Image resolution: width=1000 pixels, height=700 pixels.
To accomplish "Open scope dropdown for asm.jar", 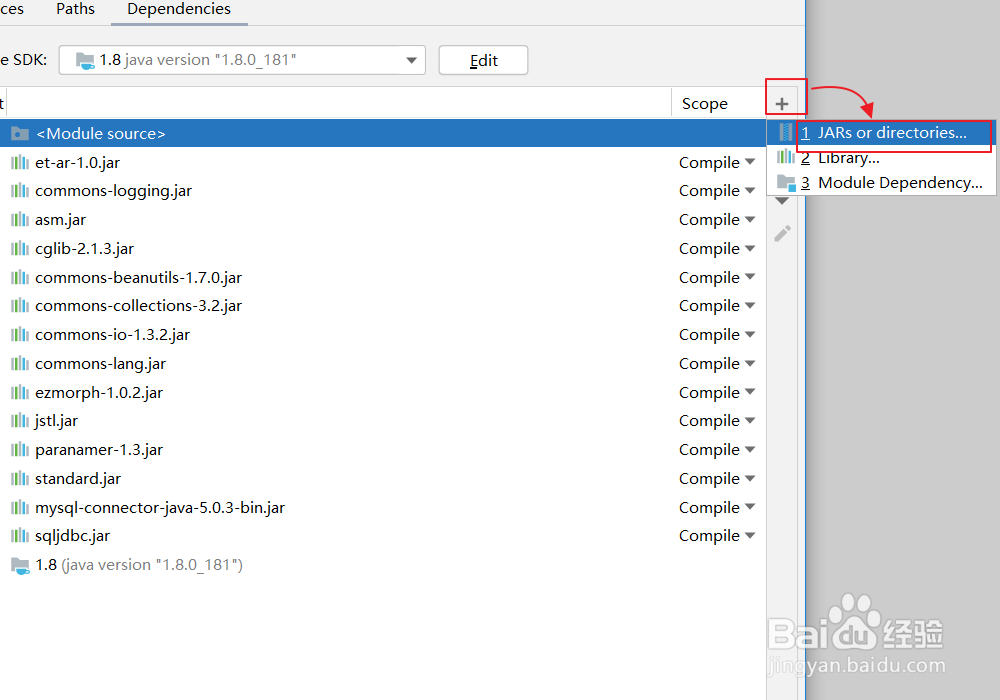I will (750, 219).
